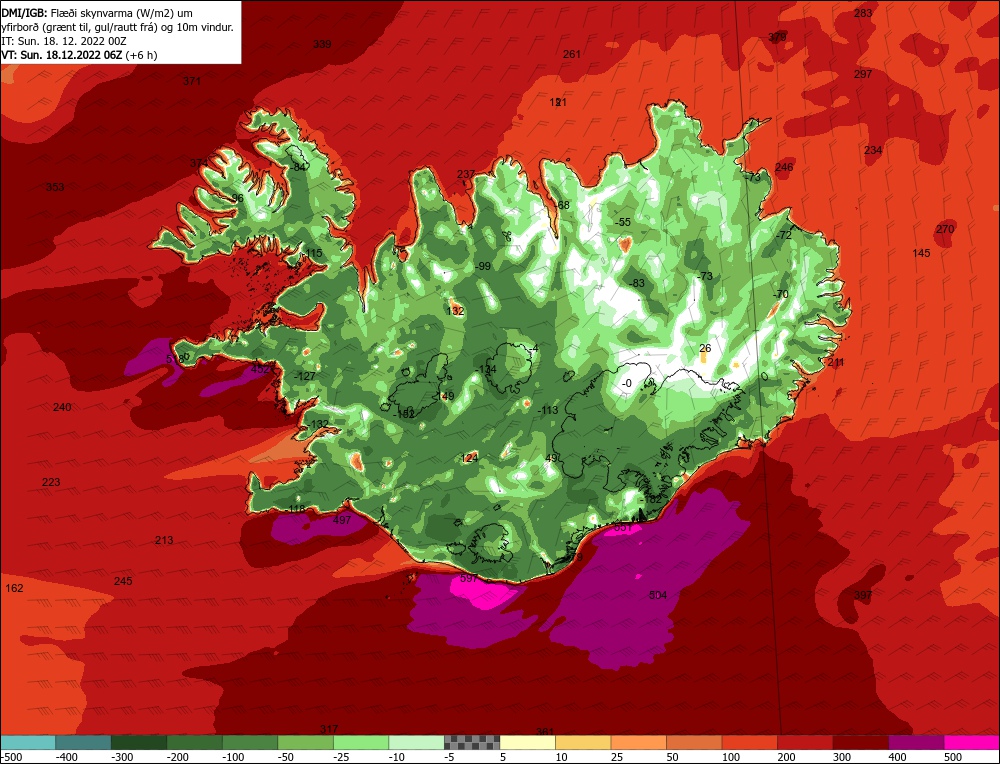Select the VT: Sun. 18.12.2022 06Z (+6 h) line
1000x764 pixels.
79,55
